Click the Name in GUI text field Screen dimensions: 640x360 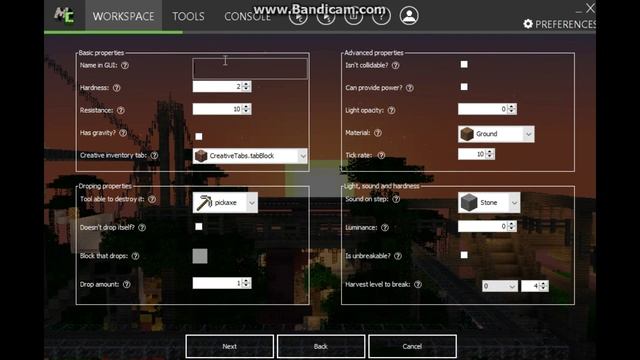click(x=250, y=68)
